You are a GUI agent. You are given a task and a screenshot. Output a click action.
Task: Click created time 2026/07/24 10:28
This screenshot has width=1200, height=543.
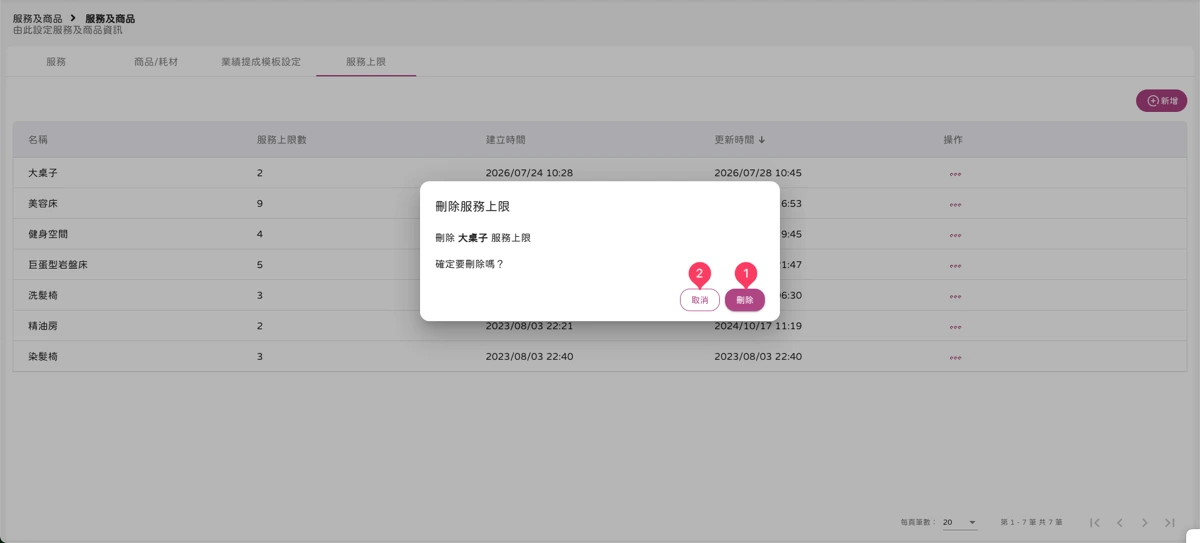pos(529,173)
